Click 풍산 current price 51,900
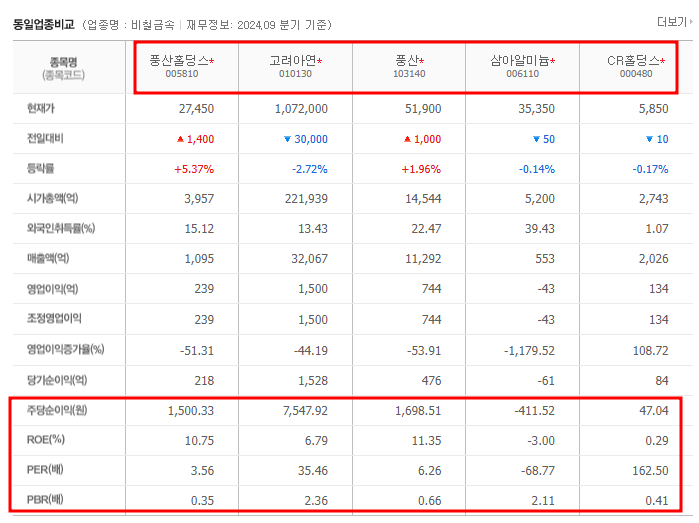 (x=423, y=109)
